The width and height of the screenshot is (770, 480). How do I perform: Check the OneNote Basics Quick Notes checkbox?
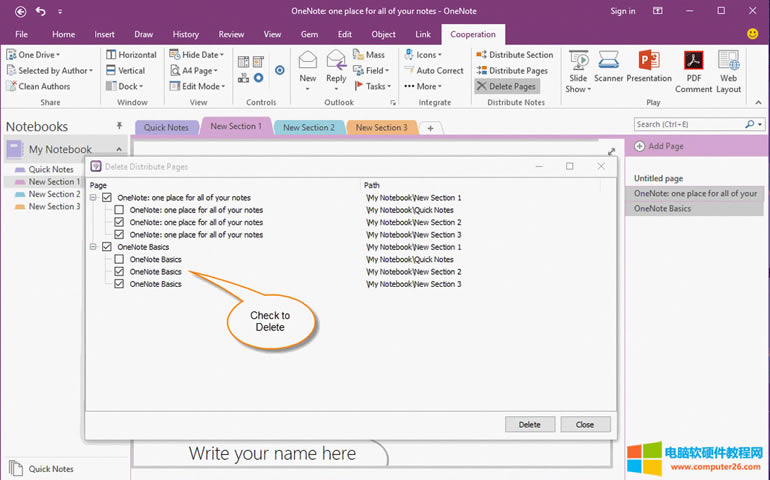click(x=120, y=259)
